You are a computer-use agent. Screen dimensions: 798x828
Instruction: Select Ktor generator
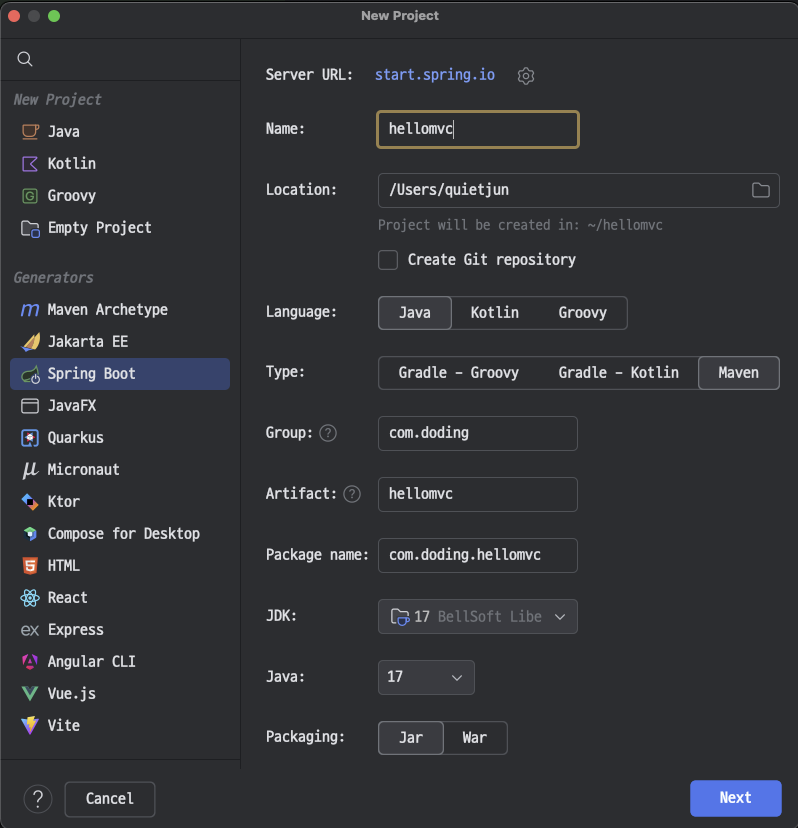tap(120, 502)
